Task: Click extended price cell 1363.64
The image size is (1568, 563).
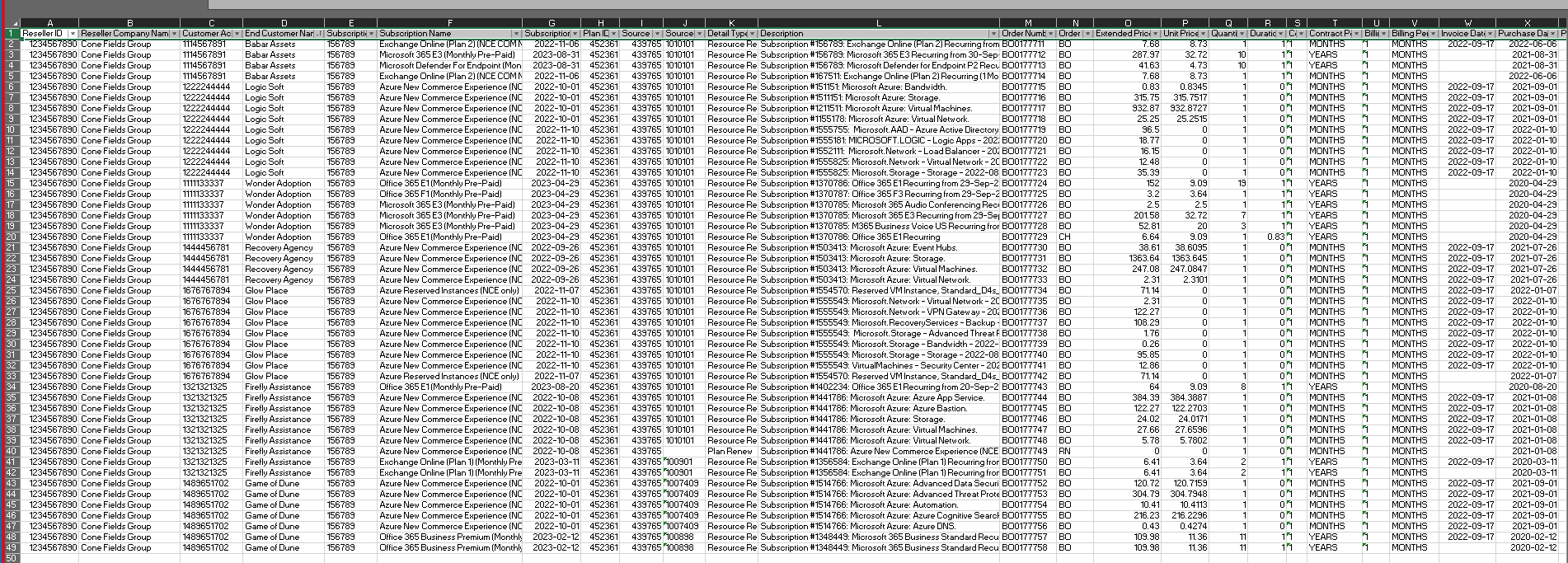Action: 1128,258
